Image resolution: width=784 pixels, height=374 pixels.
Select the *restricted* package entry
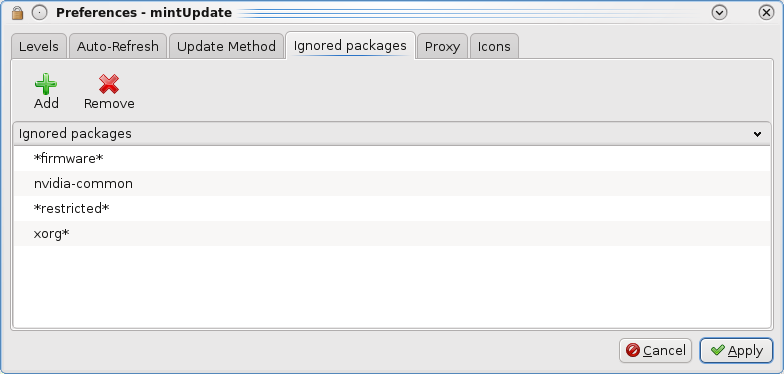click(392, 208)
